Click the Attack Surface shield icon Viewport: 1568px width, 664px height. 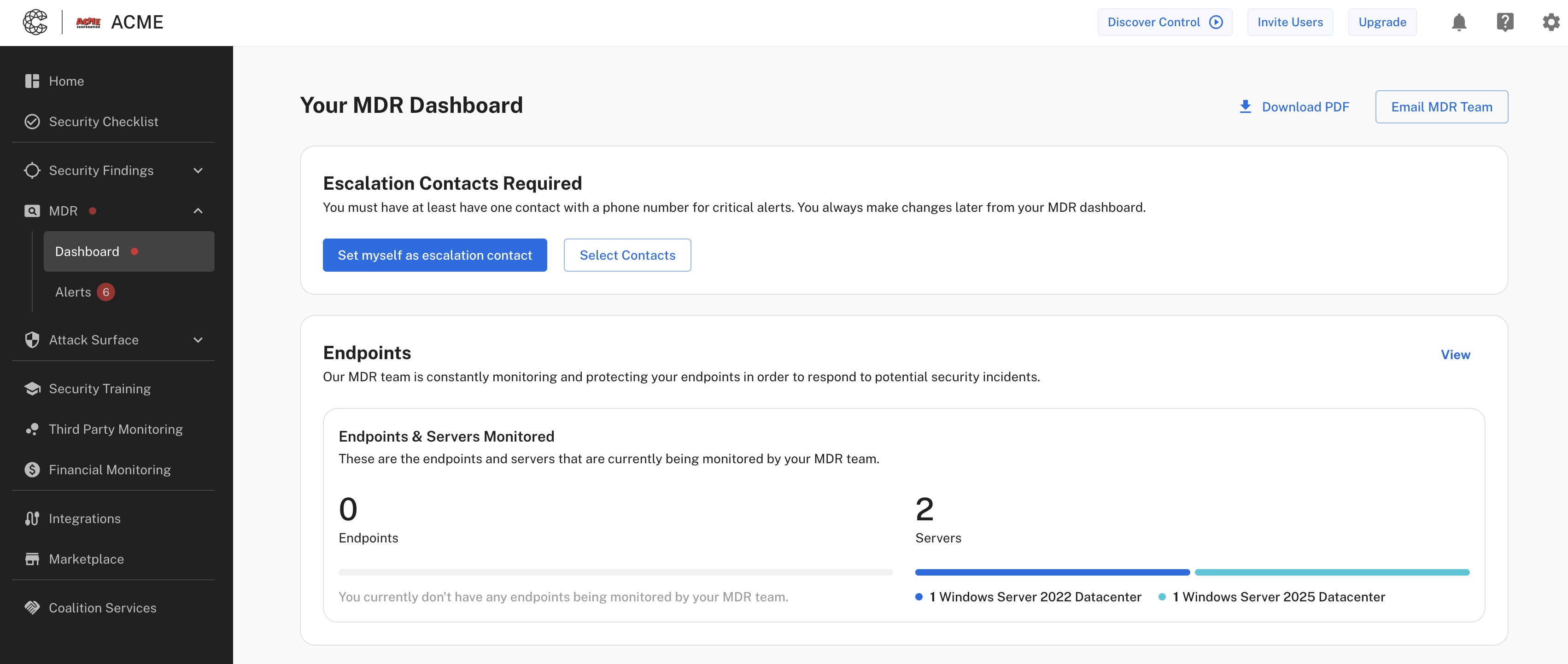[32, 340]
